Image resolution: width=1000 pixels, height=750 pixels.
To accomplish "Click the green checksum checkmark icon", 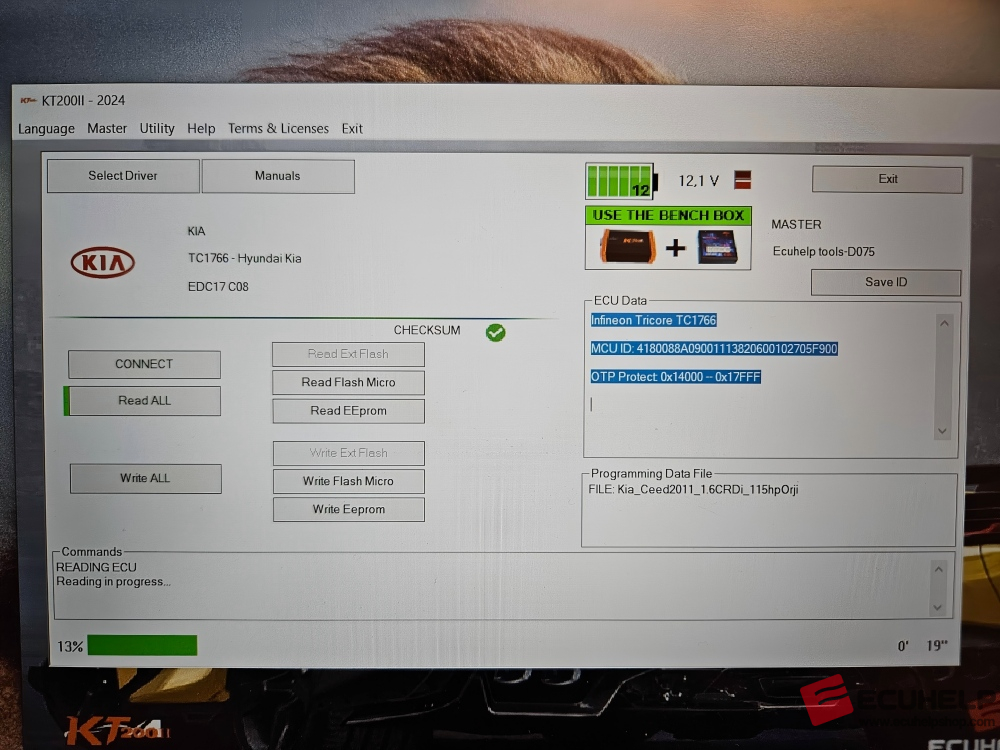I will coord(495,332).
